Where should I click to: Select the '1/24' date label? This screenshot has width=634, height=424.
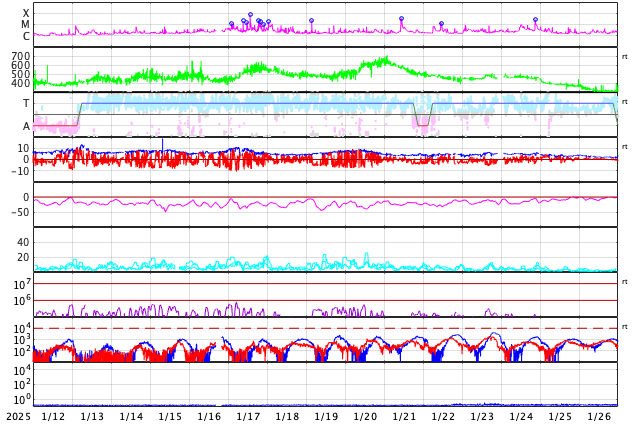tap(521, 417)
